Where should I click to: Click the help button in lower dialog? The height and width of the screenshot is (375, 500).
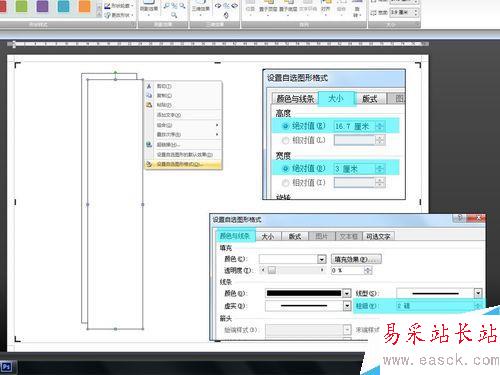click(x=460, y=218)
